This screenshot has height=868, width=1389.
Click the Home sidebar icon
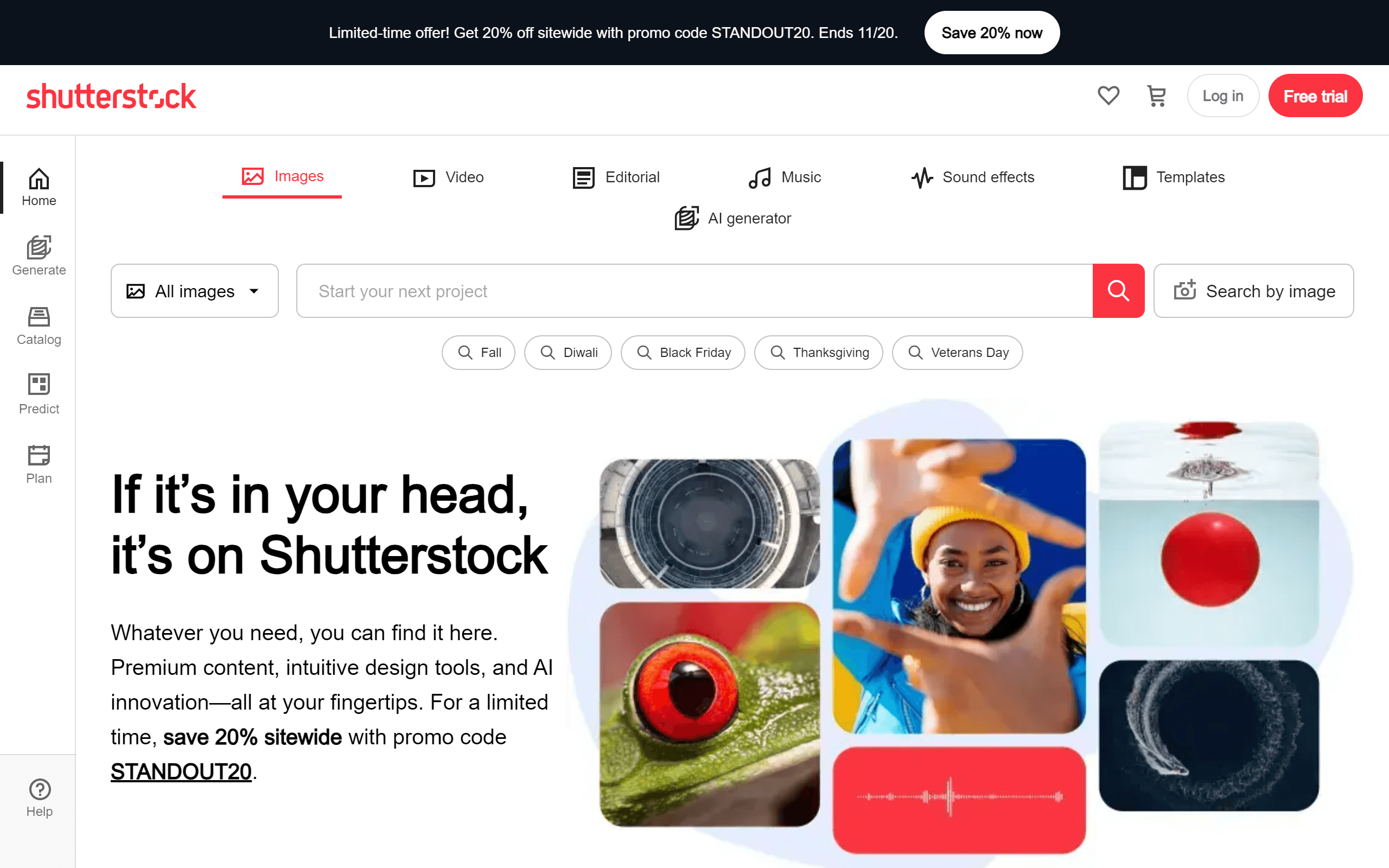point(38,188)
